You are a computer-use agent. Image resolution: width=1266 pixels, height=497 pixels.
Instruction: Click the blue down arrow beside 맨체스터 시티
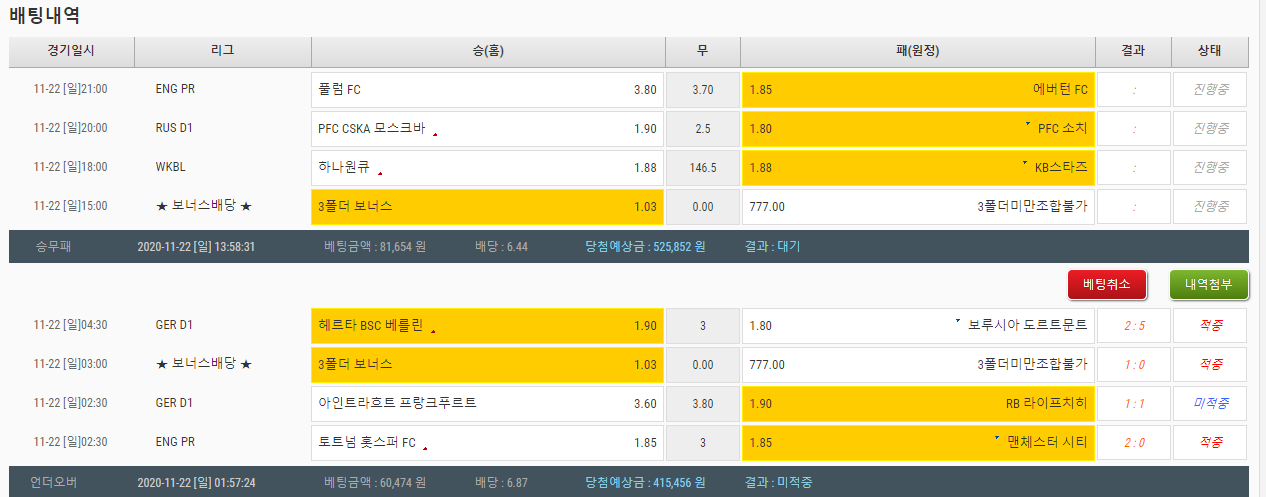[997, 438]
